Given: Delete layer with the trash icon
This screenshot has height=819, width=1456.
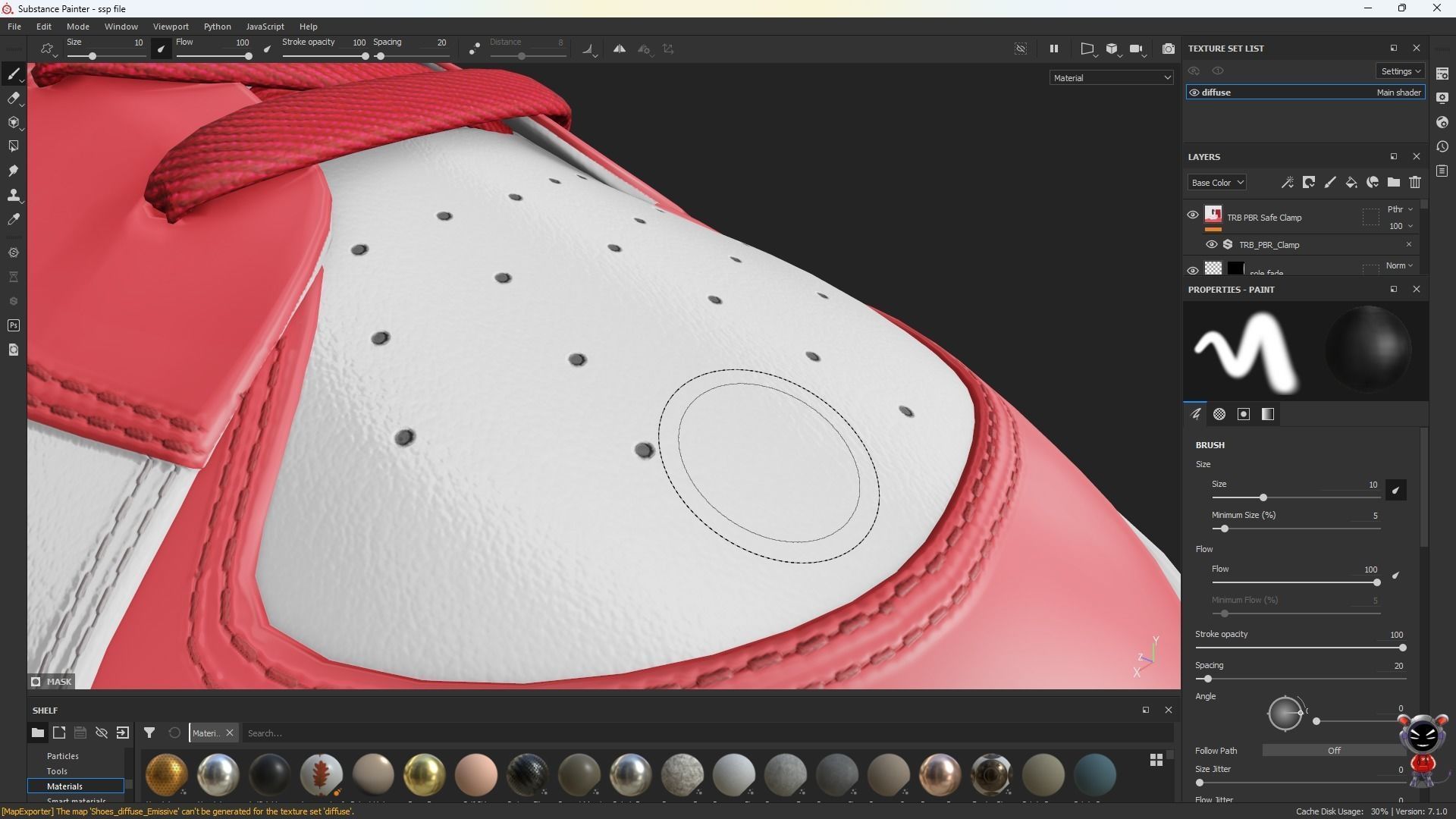Looking at the screenshot, I should [x=1414, y=182].
